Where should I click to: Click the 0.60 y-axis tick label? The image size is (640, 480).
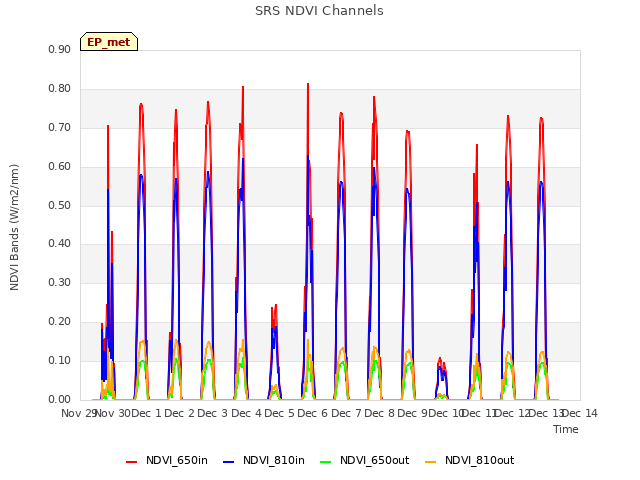tap(60, 167)
